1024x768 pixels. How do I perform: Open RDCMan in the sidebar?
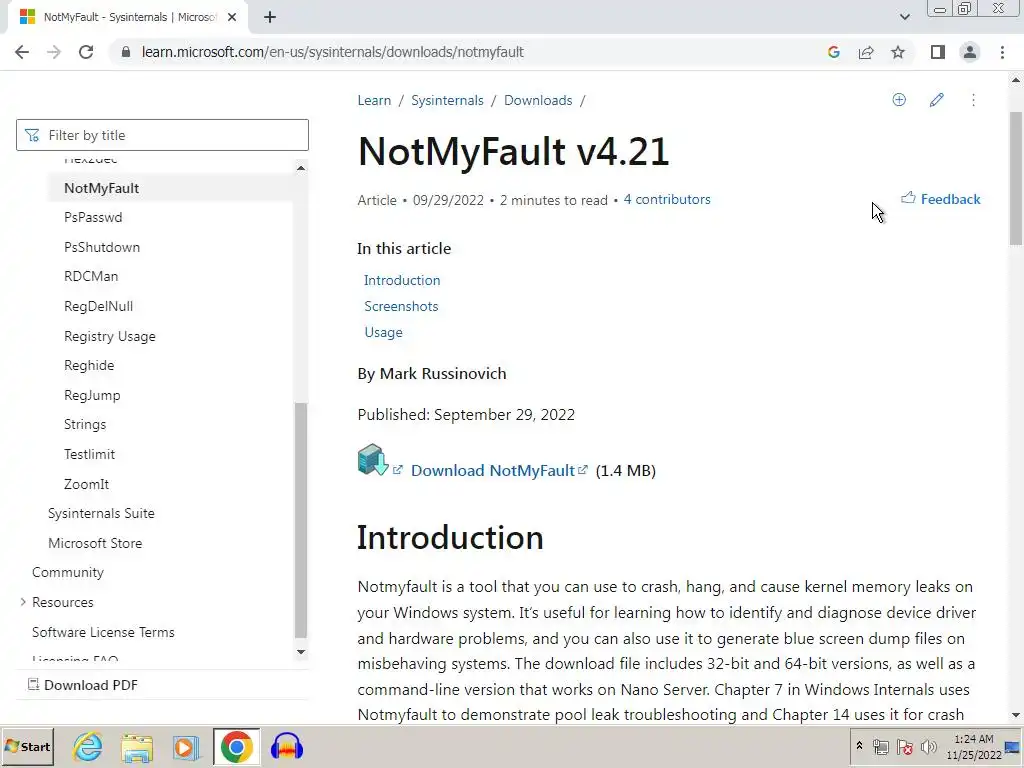(91, 276)
